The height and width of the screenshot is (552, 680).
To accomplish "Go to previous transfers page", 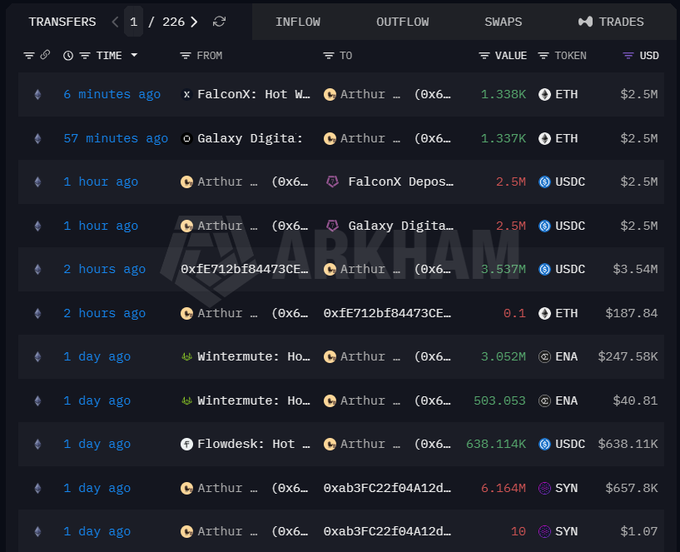I will click(115, 22).
